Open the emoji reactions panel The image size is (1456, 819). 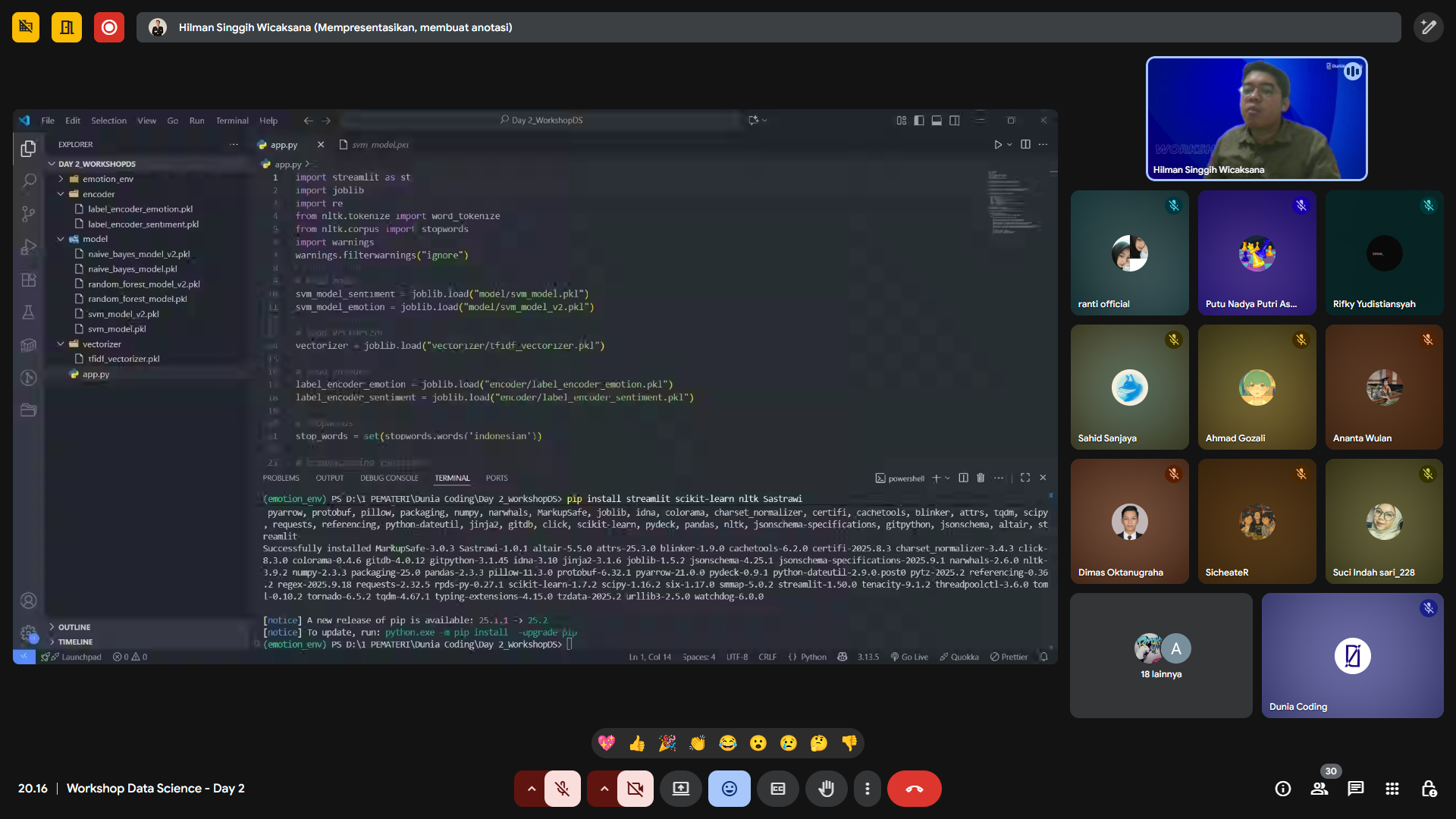click(729, 789)
